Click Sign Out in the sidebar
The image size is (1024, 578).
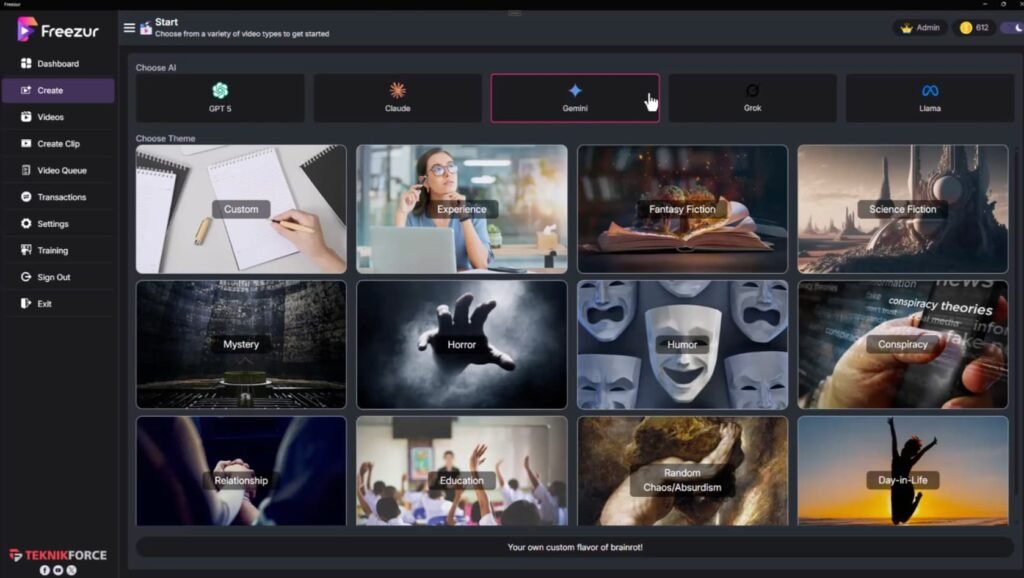(54, 278)
